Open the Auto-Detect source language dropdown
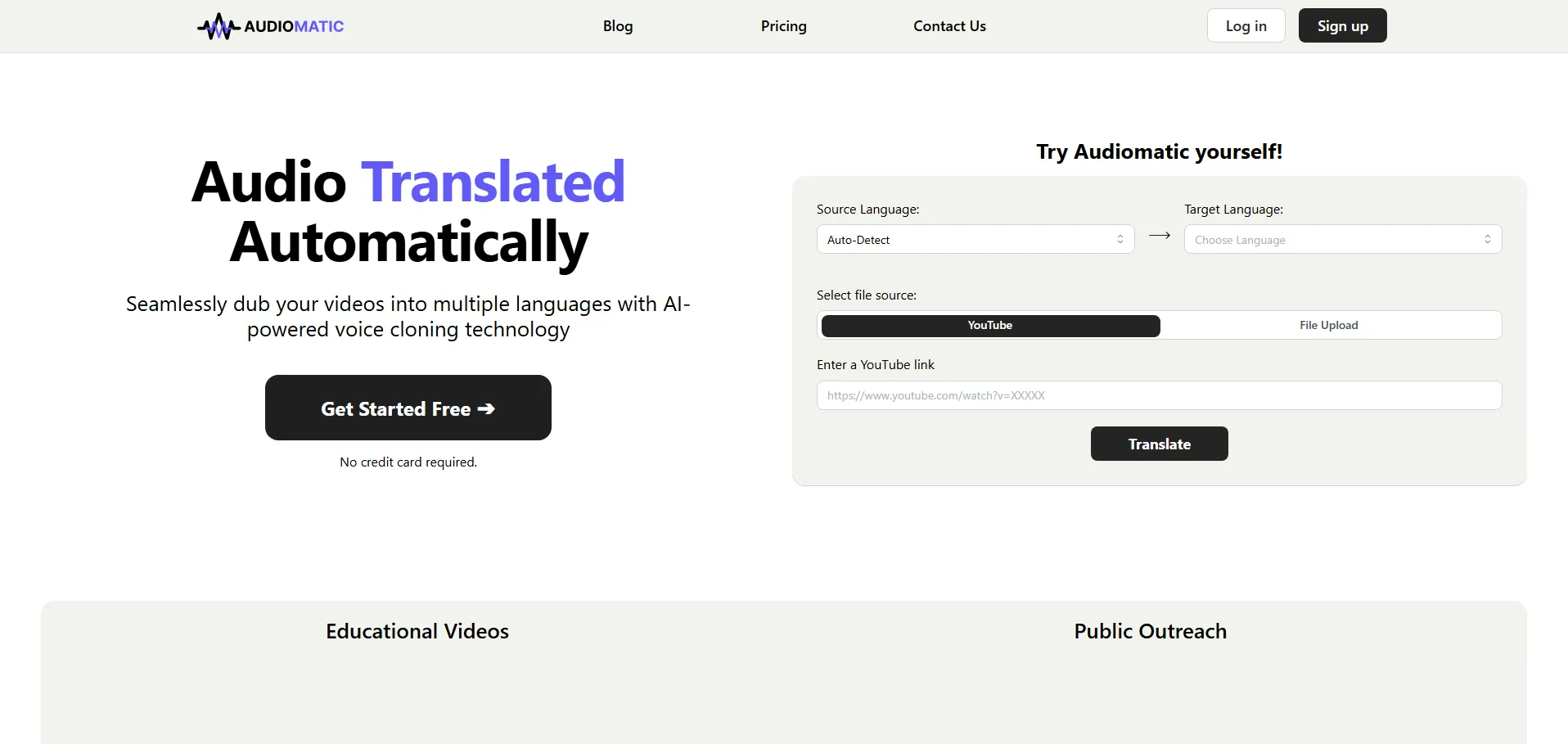Image resolution: width=1568 pixels, height=744 pixels. pos(966,240)
